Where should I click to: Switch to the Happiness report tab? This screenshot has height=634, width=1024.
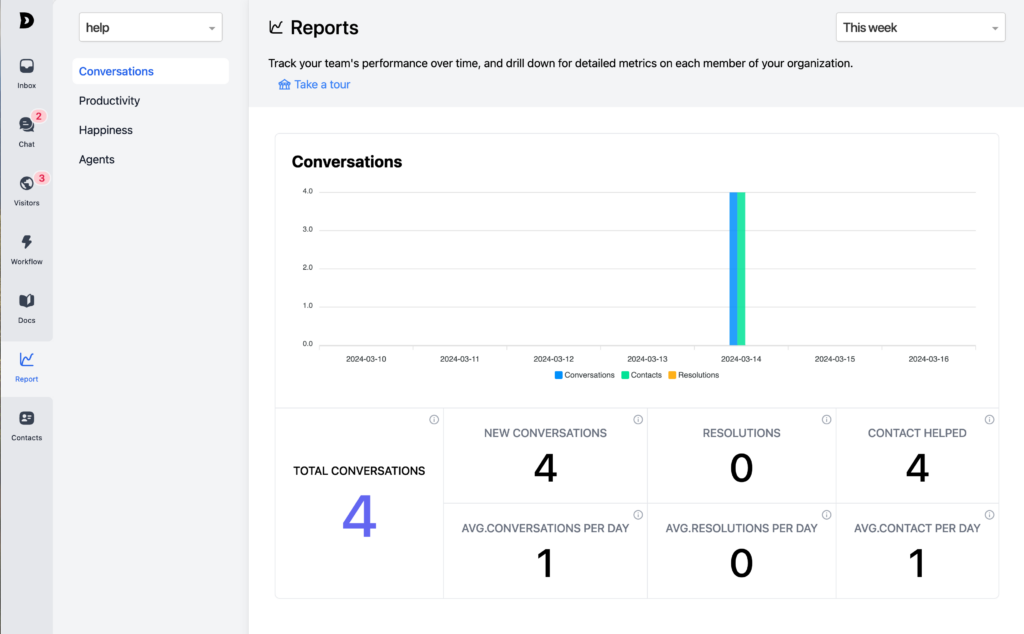pos(105,129)
